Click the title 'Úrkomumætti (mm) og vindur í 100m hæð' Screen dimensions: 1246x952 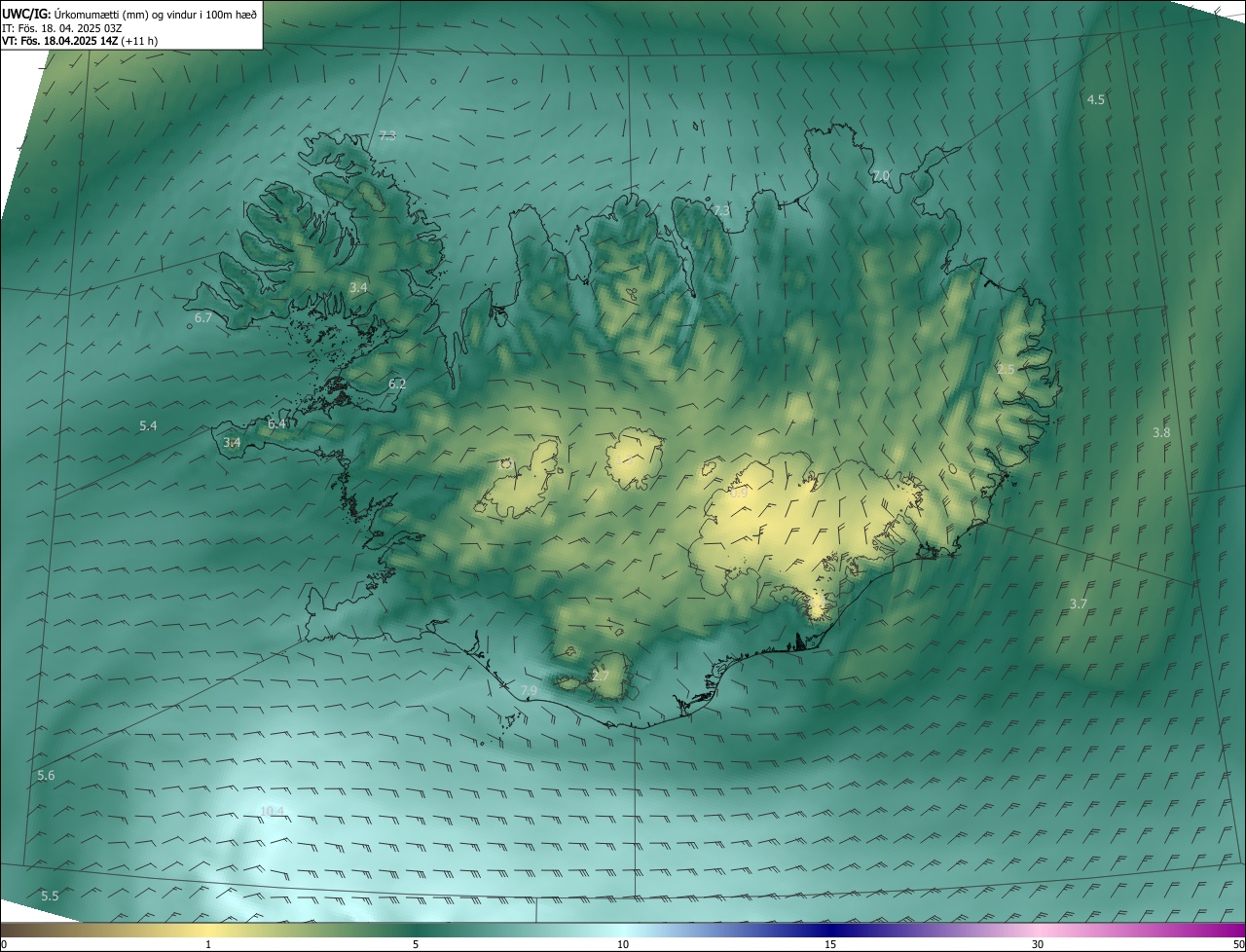click(156, 14)
